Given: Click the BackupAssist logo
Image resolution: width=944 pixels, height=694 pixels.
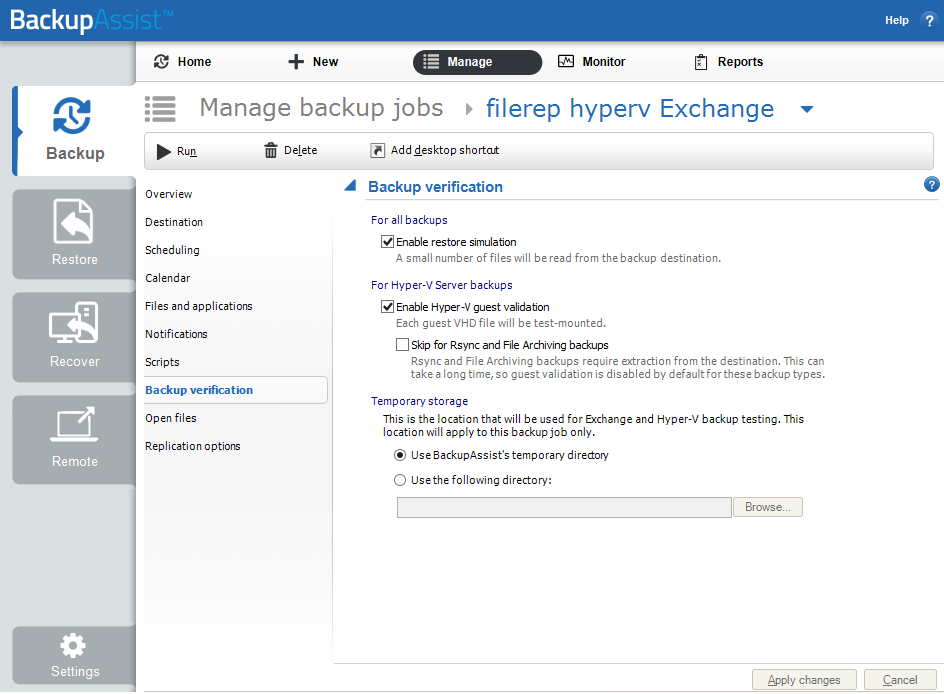Looking at the screenshot, I should [90, 20].
